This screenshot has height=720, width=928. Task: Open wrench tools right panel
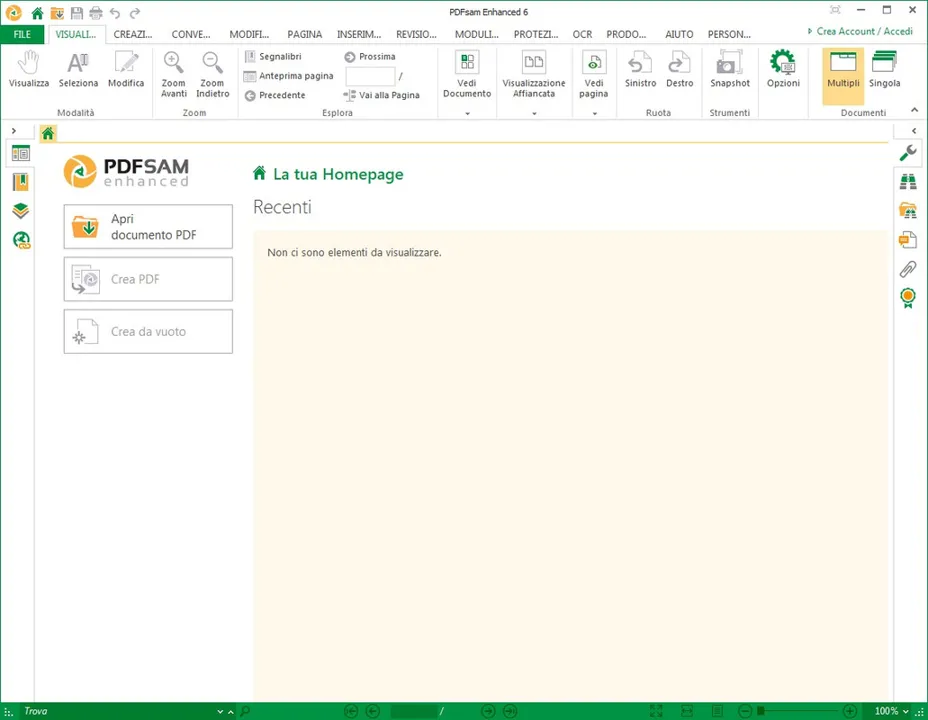[908, 153]
